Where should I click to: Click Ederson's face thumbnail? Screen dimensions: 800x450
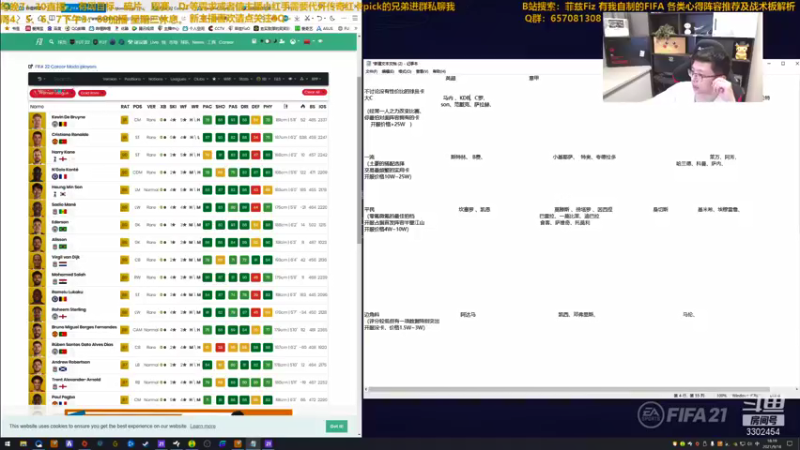pos(37,226)
